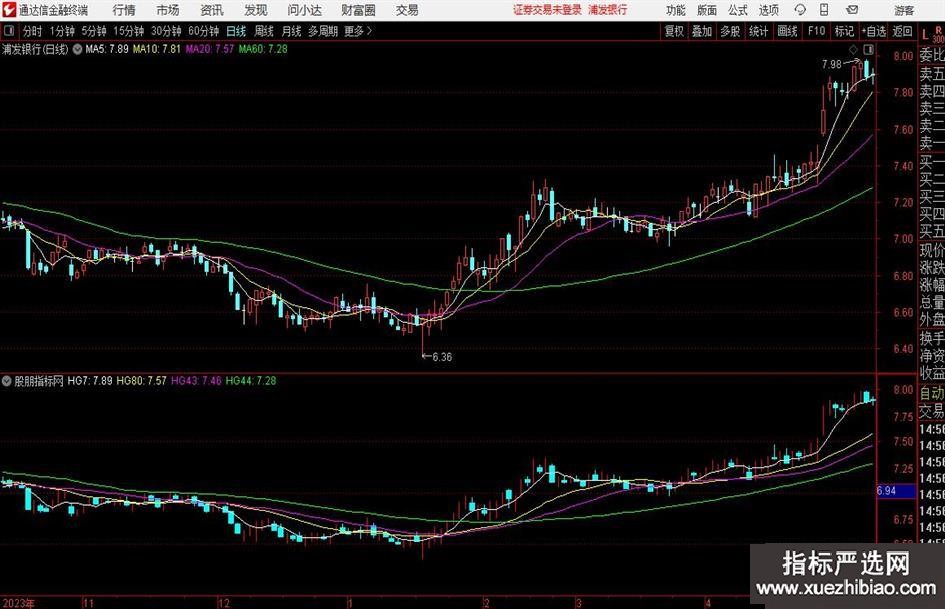Click the 标记 mark button

844,31
